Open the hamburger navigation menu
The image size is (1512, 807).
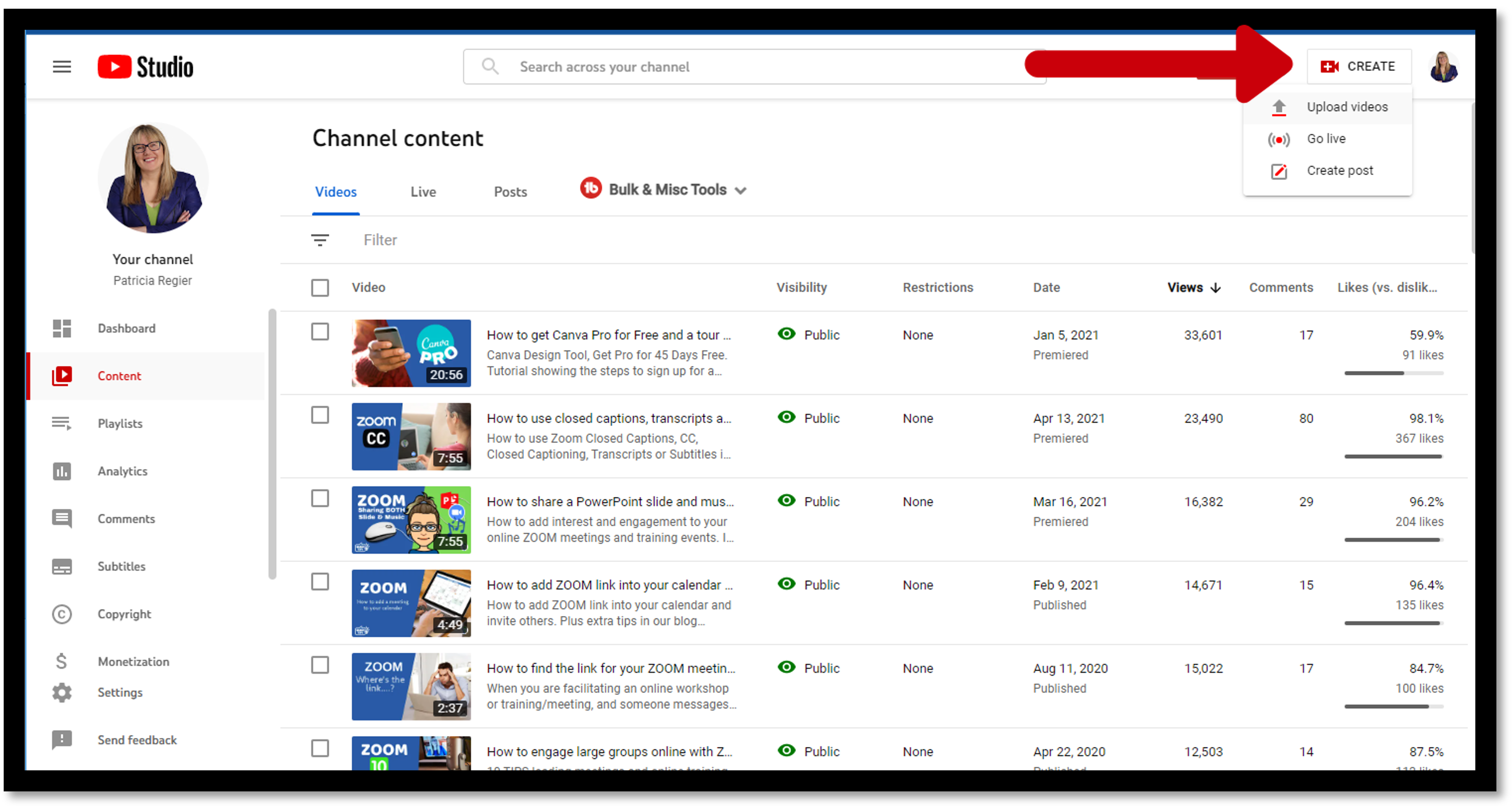click(x=62, y=67)
